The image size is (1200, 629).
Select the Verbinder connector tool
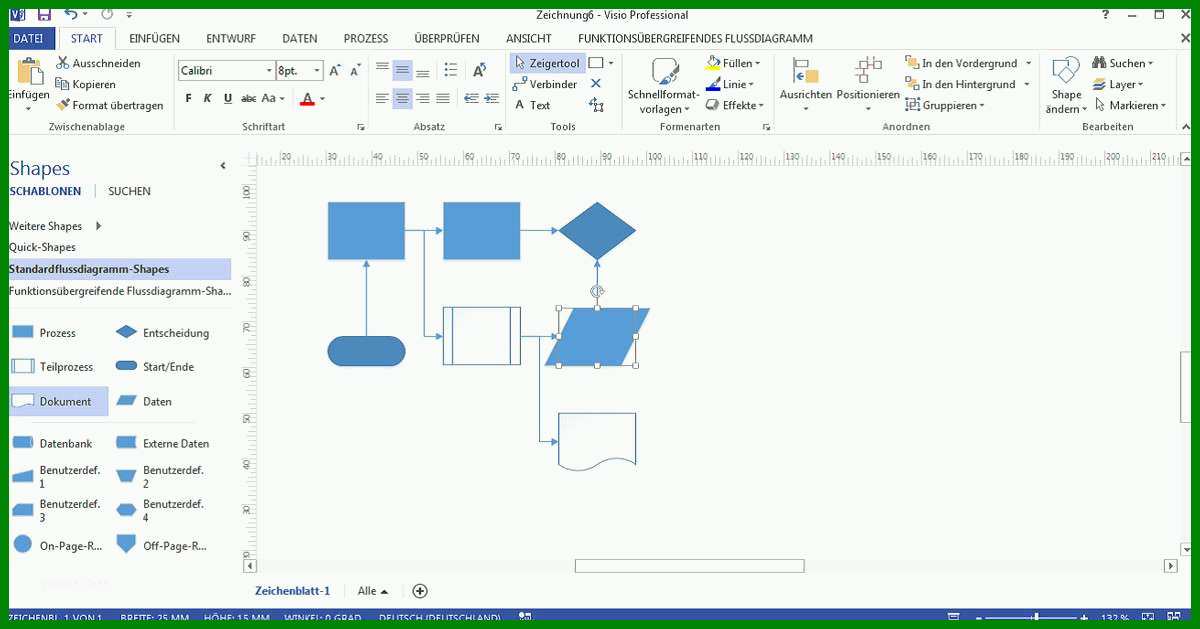[x=546, y=84]
